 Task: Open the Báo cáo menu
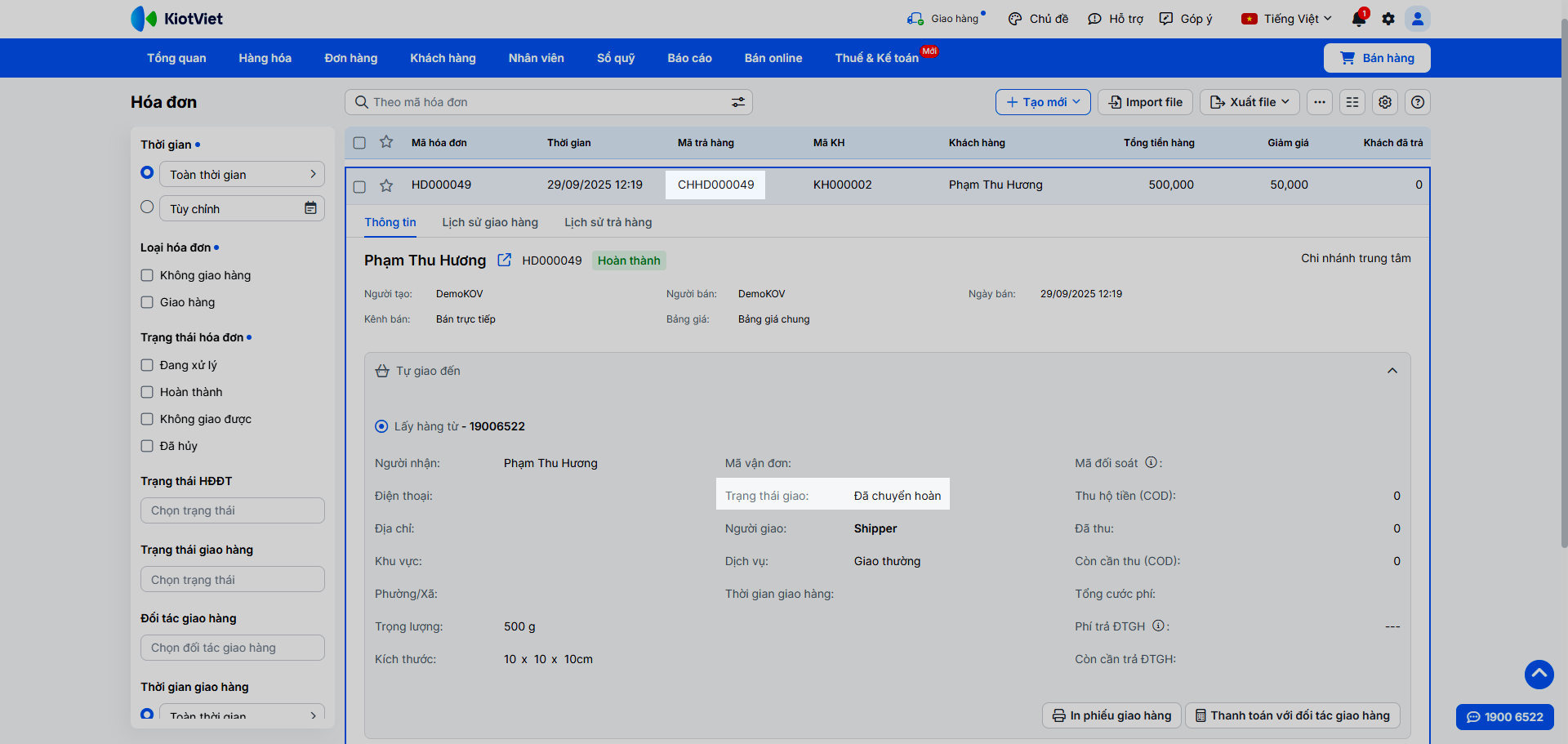click(x=690, y=58)
